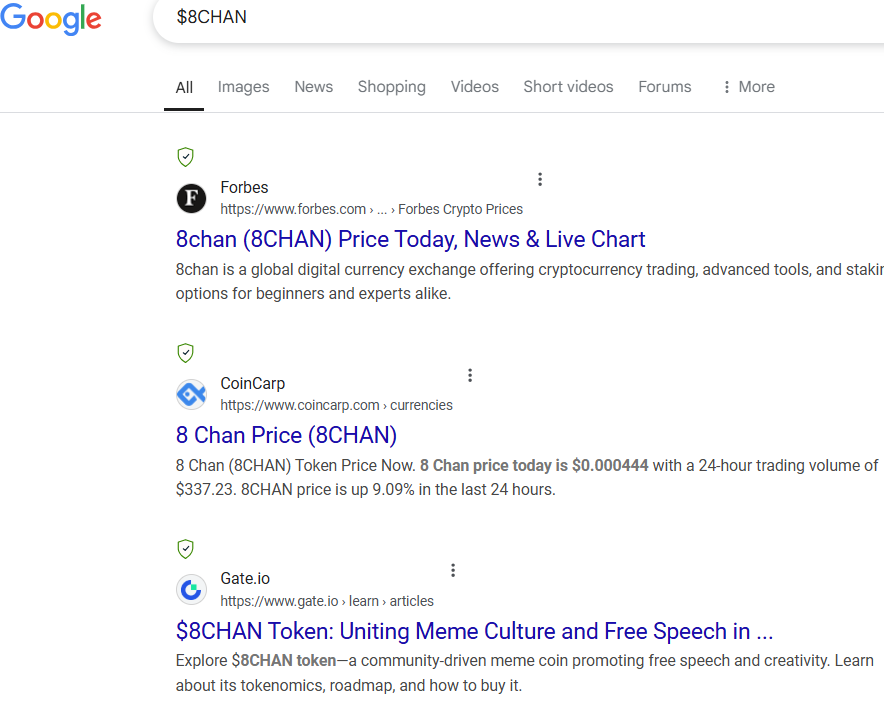This screenshot has width=884, height=708.
Task: Go to the Shopping tab
Action: 392,87
